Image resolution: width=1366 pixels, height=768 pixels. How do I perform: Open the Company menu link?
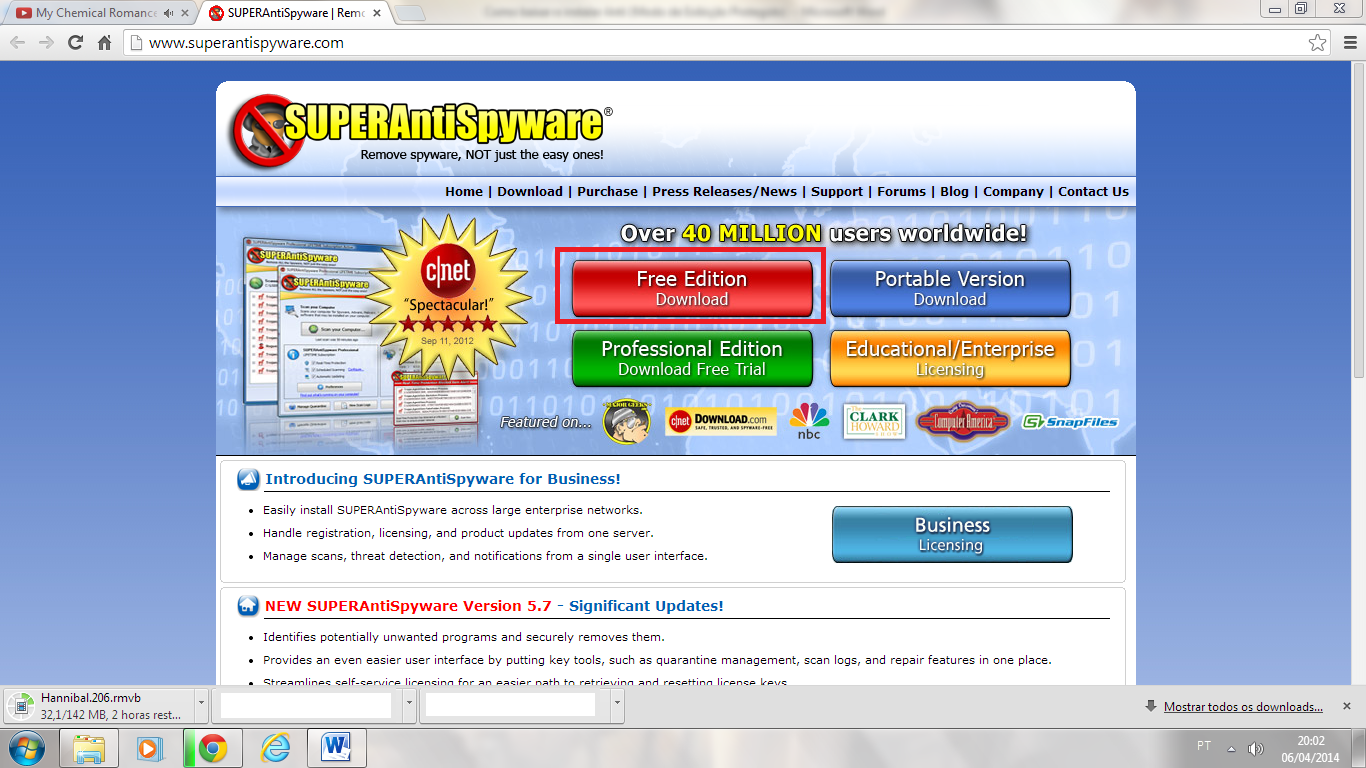[x=1013, y=191]
